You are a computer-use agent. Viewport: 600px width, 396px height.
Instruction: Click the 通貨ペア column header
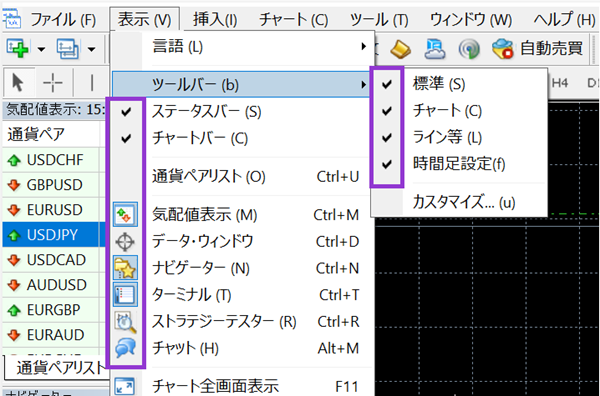[x=51, y=134]
